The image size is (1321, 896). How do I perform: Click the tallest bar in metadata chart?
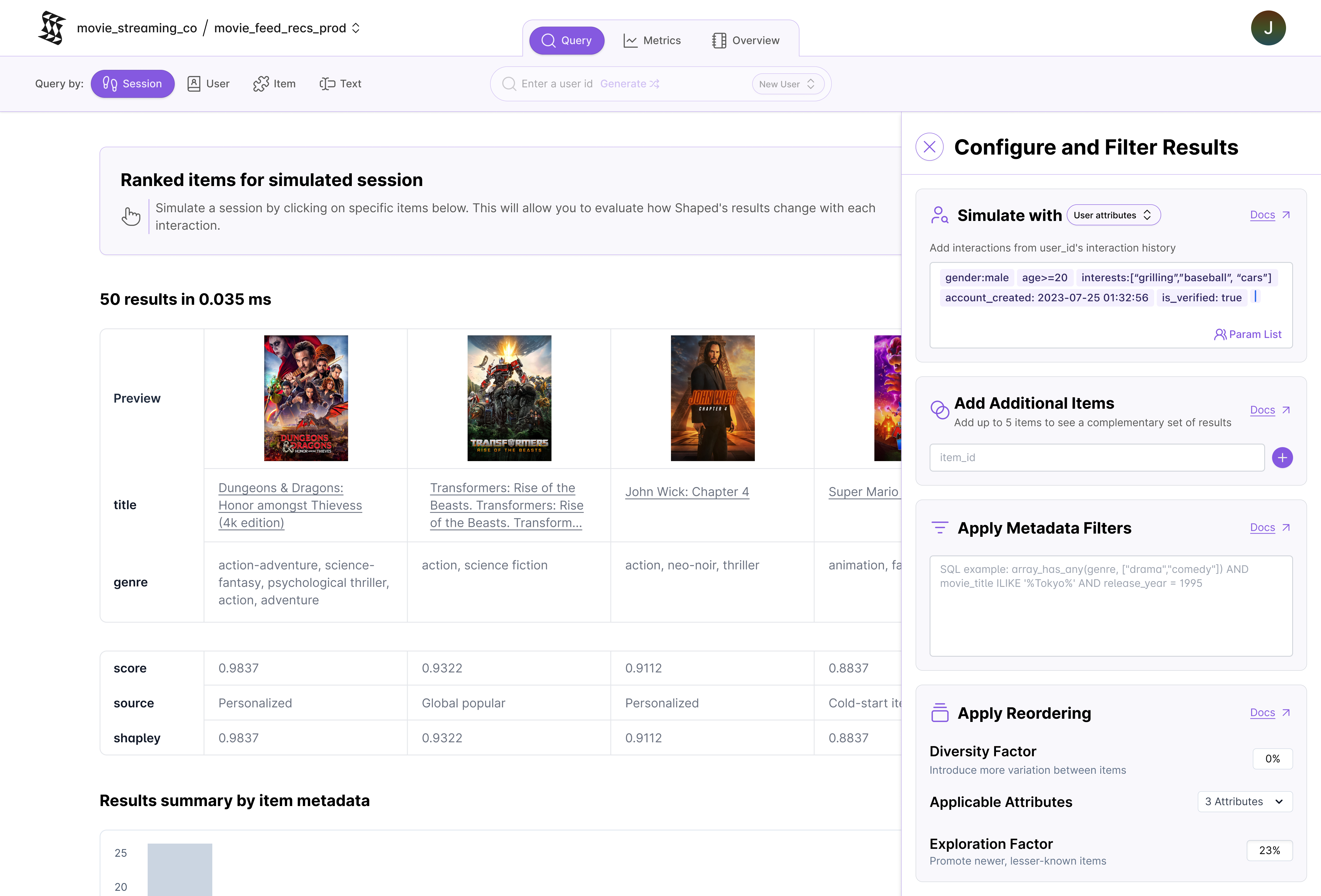pyautogui.click(x=180, y=869)
